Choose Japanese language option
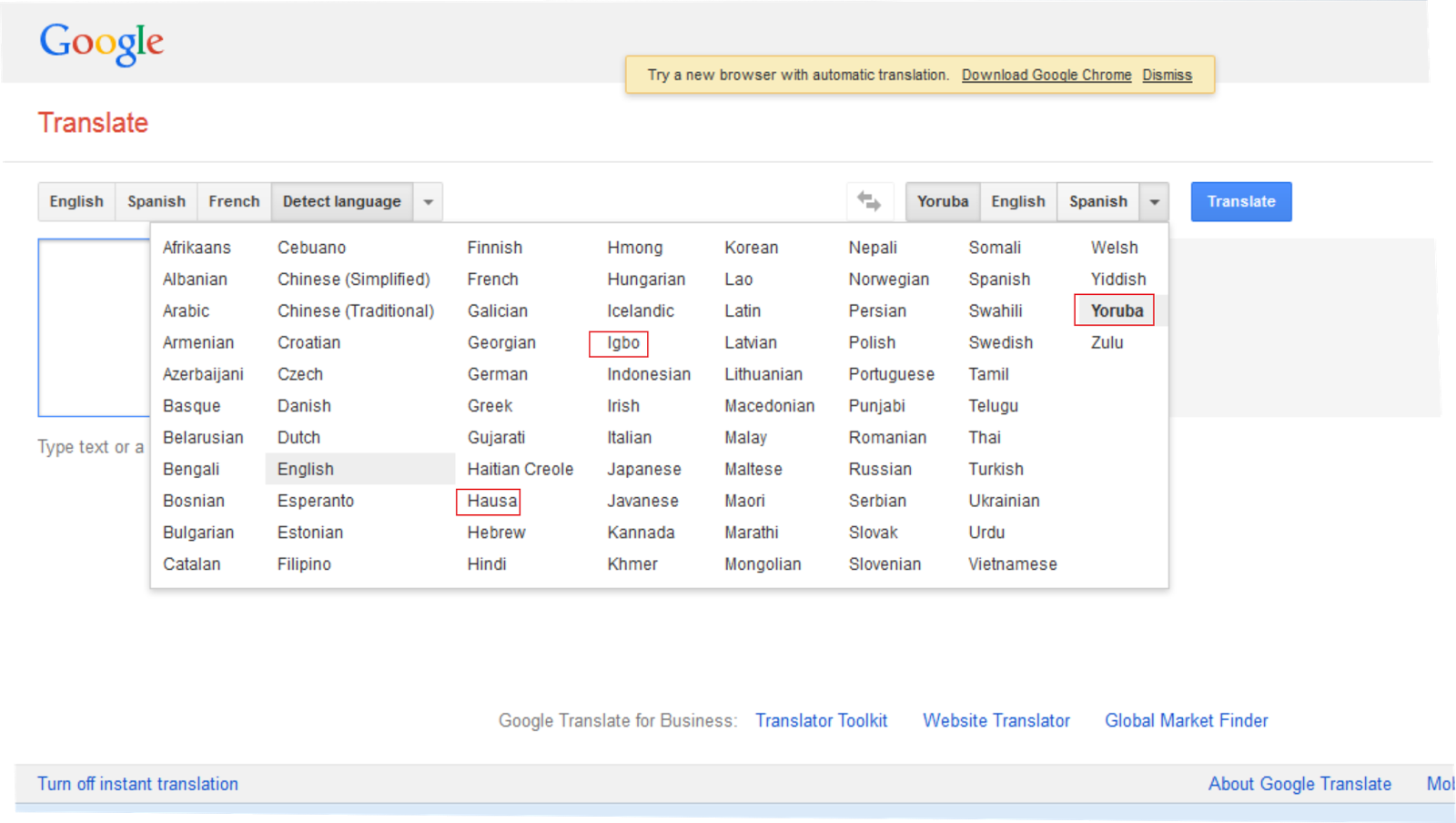The width and height of the screenshot is (1456, 823). point(644,469)
